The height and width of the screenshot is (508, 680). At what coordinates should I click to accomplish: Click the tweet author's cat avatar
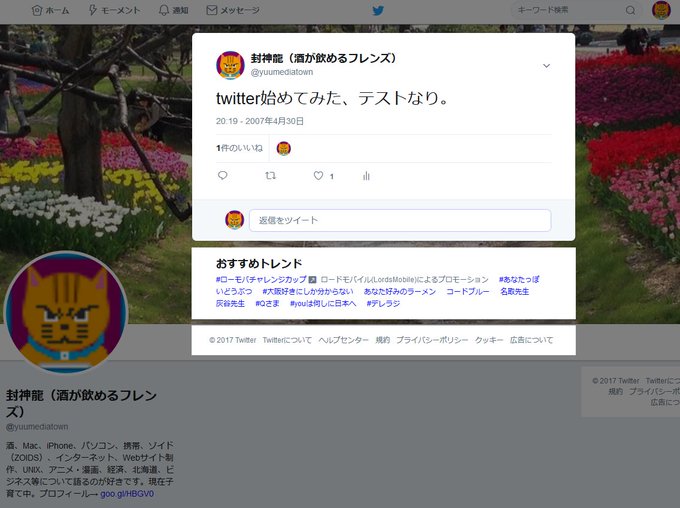(230, 65)
